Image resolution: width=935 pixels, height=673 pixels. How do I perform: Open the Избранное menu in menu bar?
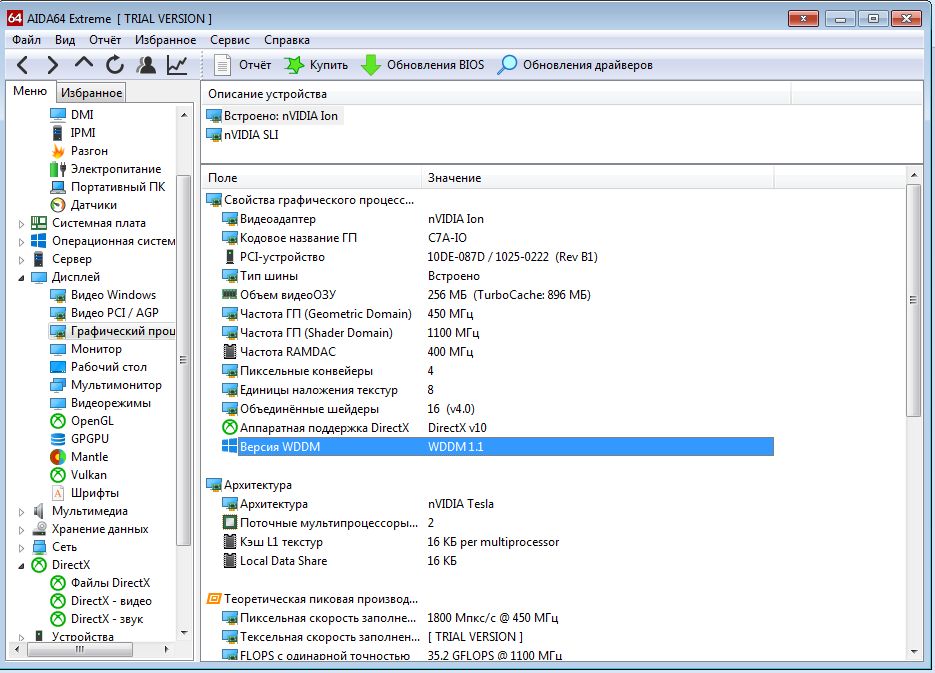(165, 40)
